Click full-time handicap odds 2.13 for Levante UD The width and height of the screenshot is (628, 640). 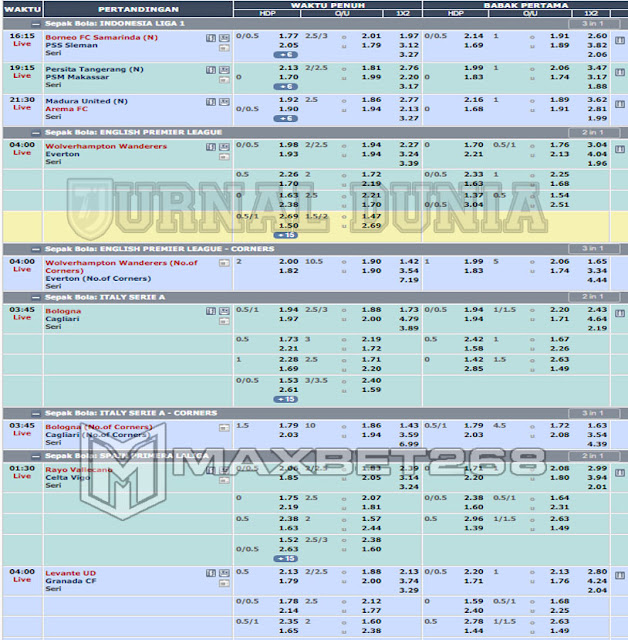(288, 572)
